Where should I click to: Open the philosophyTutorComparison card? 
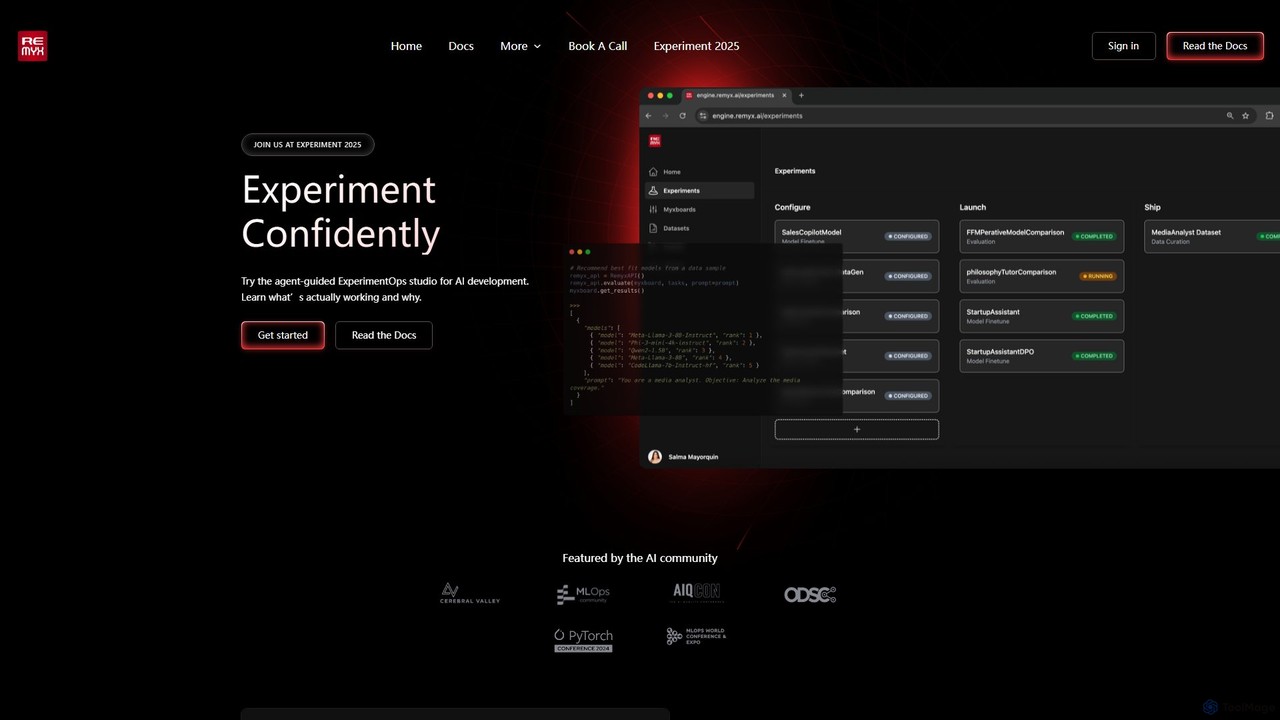[x=1041, y=276]
